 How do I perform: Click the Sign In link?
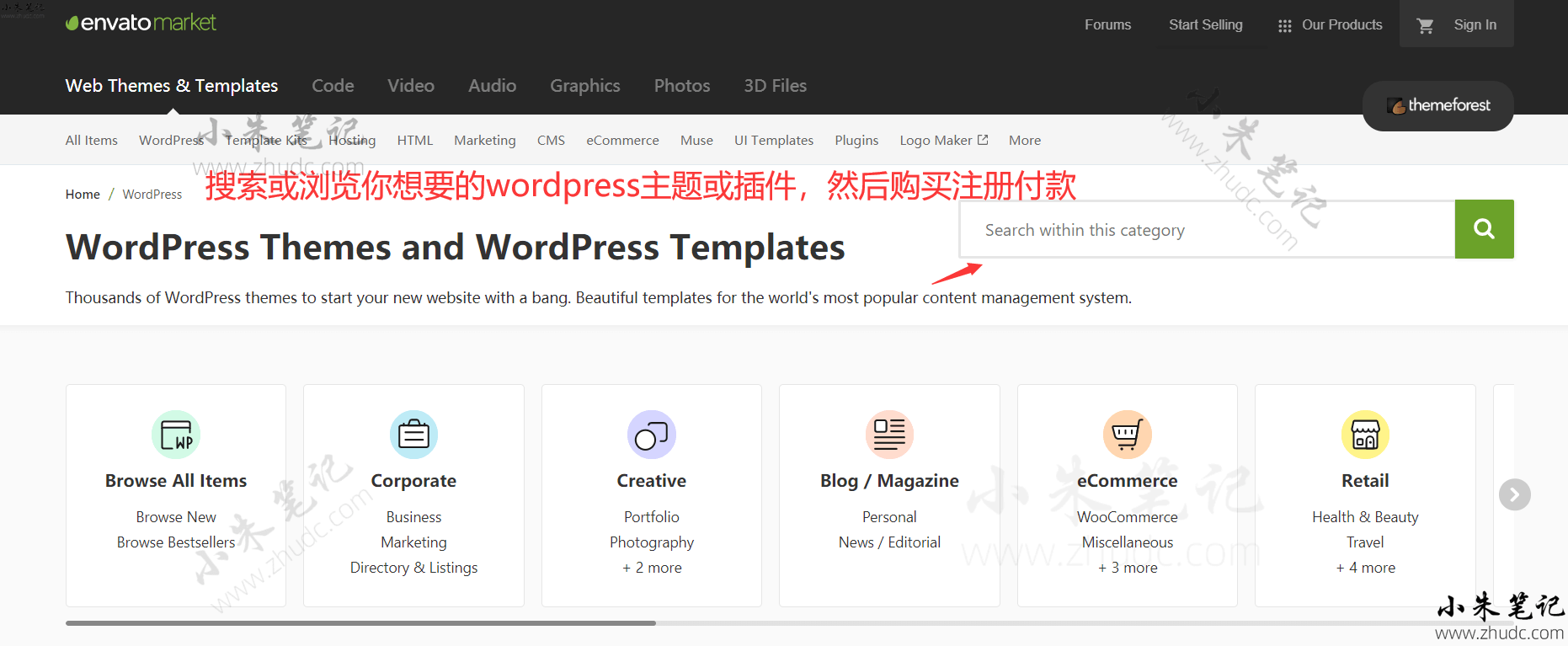pyautogui.click(x=1475, y=25)
